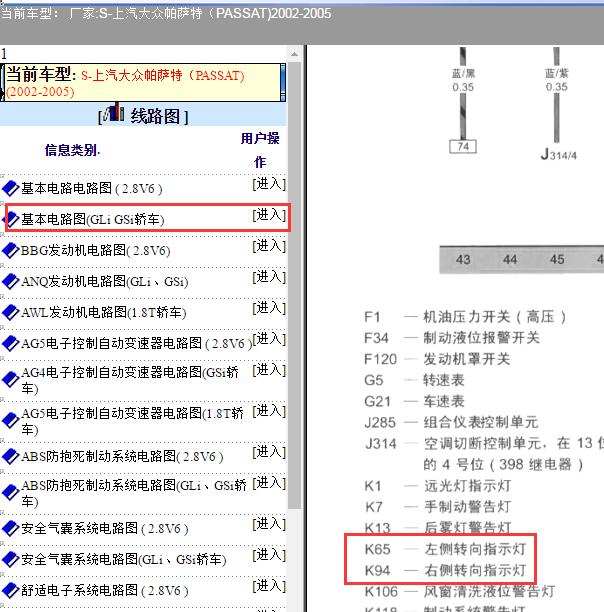Open 进入 for AG5变速器电路图 (2.8V6)
604x612 pixels.
[x=269, y=338]
